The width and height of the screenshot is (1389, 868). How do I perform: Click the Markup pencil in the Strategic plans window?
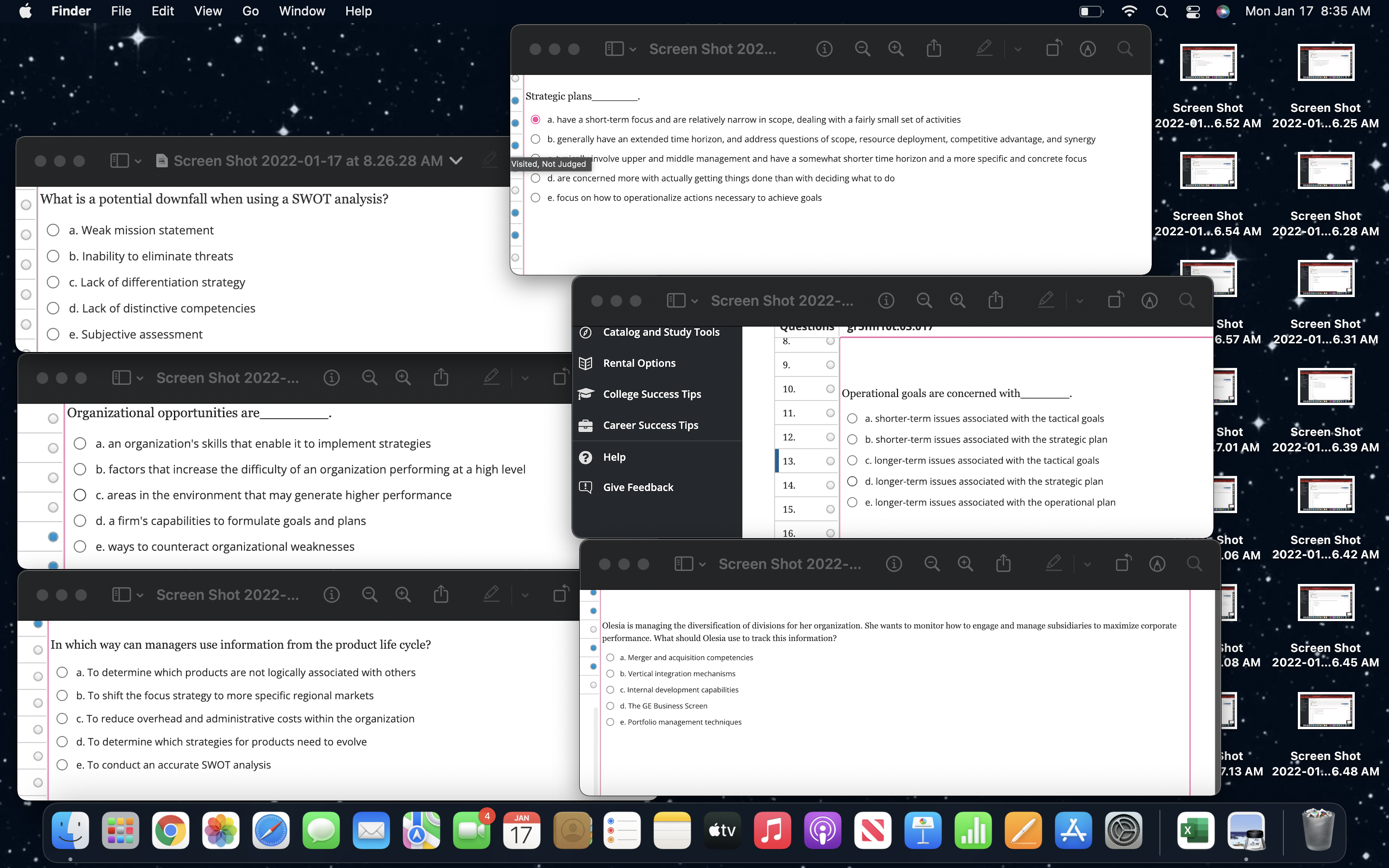pos(984,48)
